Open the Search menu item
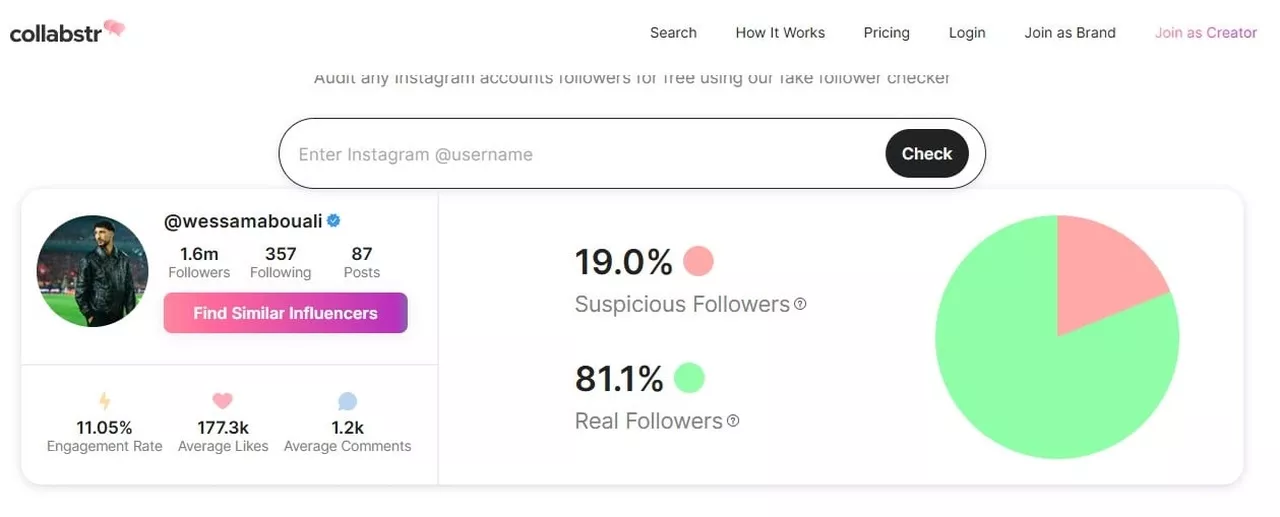The width and height of the screenshot is (1280, 517). click(x=673, y=33)
